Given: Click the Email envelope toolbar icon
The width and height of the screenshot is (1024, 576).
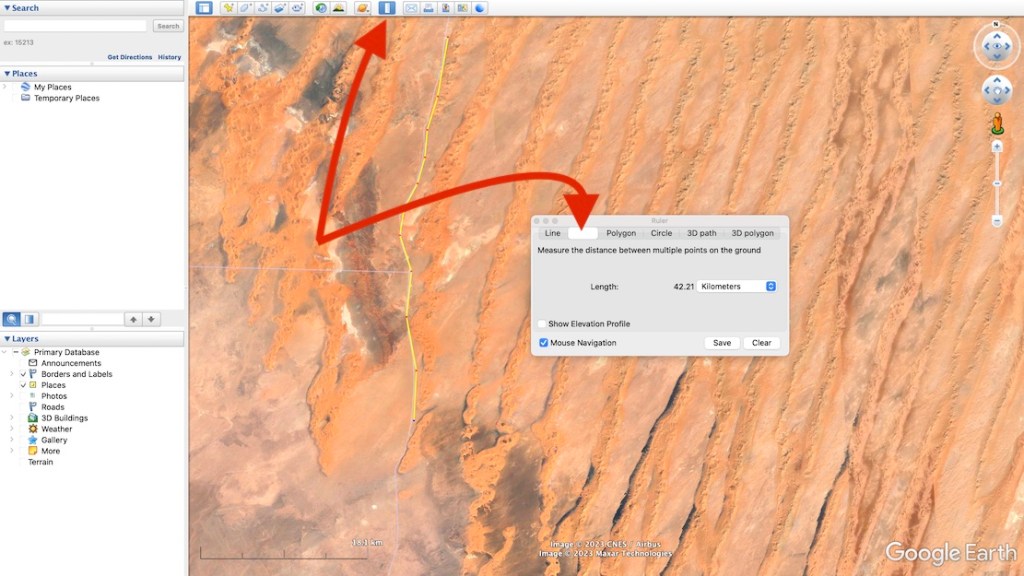Looking at the screenshot, I should (411, 8).
